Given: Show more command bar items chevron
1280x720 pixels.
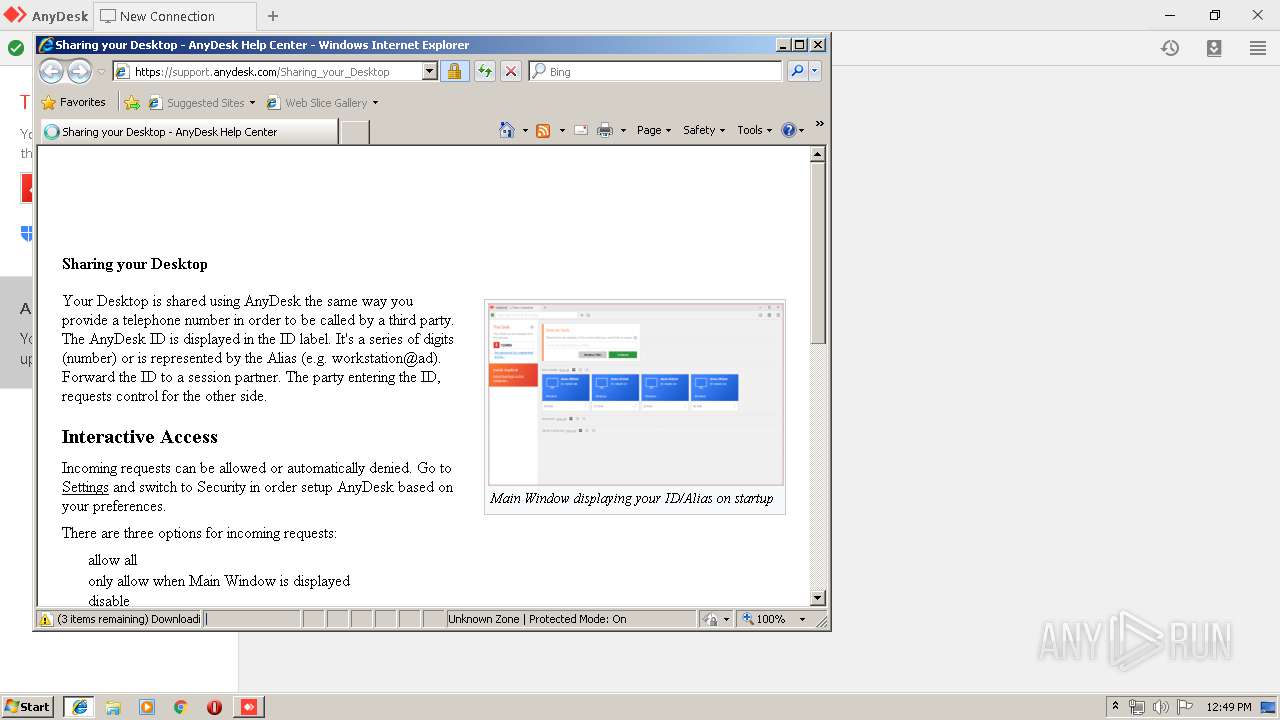Looking at the screenshot, I should pyautogui.click(x=819, y=124).
